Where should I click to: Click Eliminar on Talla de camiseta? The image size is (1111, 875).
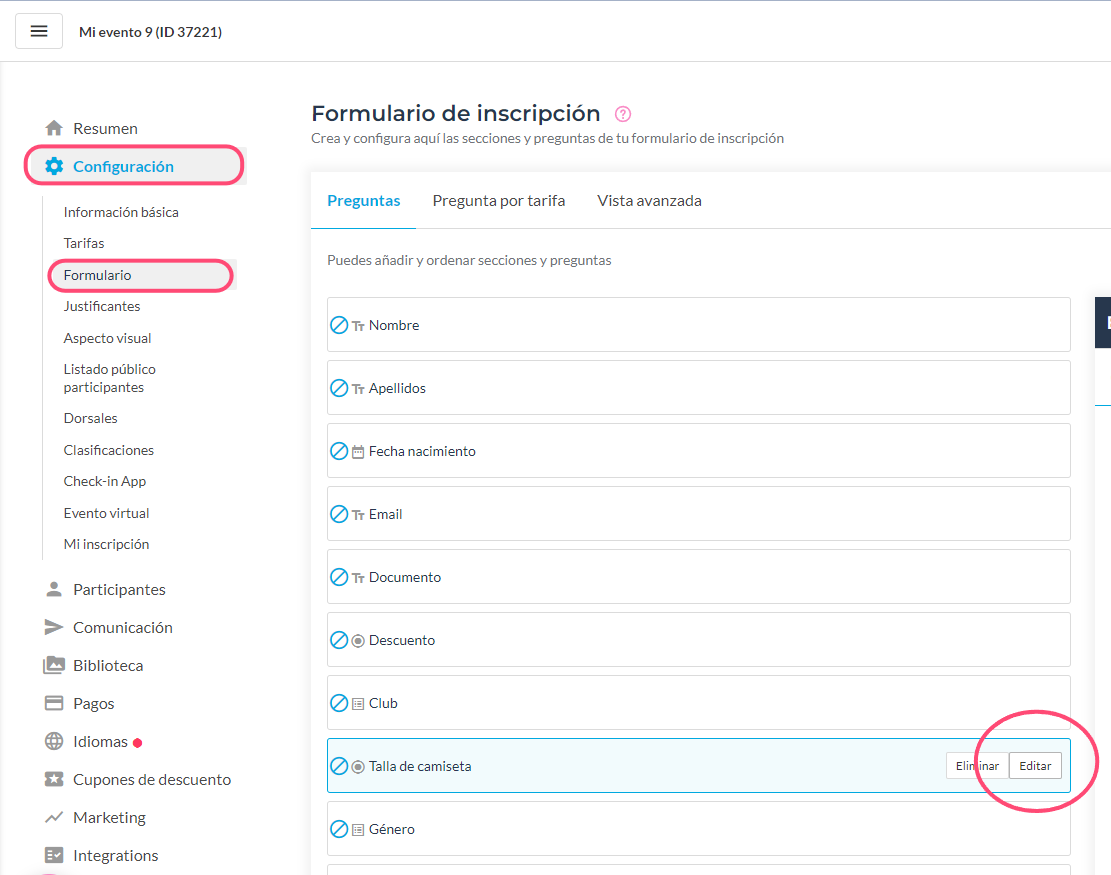[x=976, y=766]
